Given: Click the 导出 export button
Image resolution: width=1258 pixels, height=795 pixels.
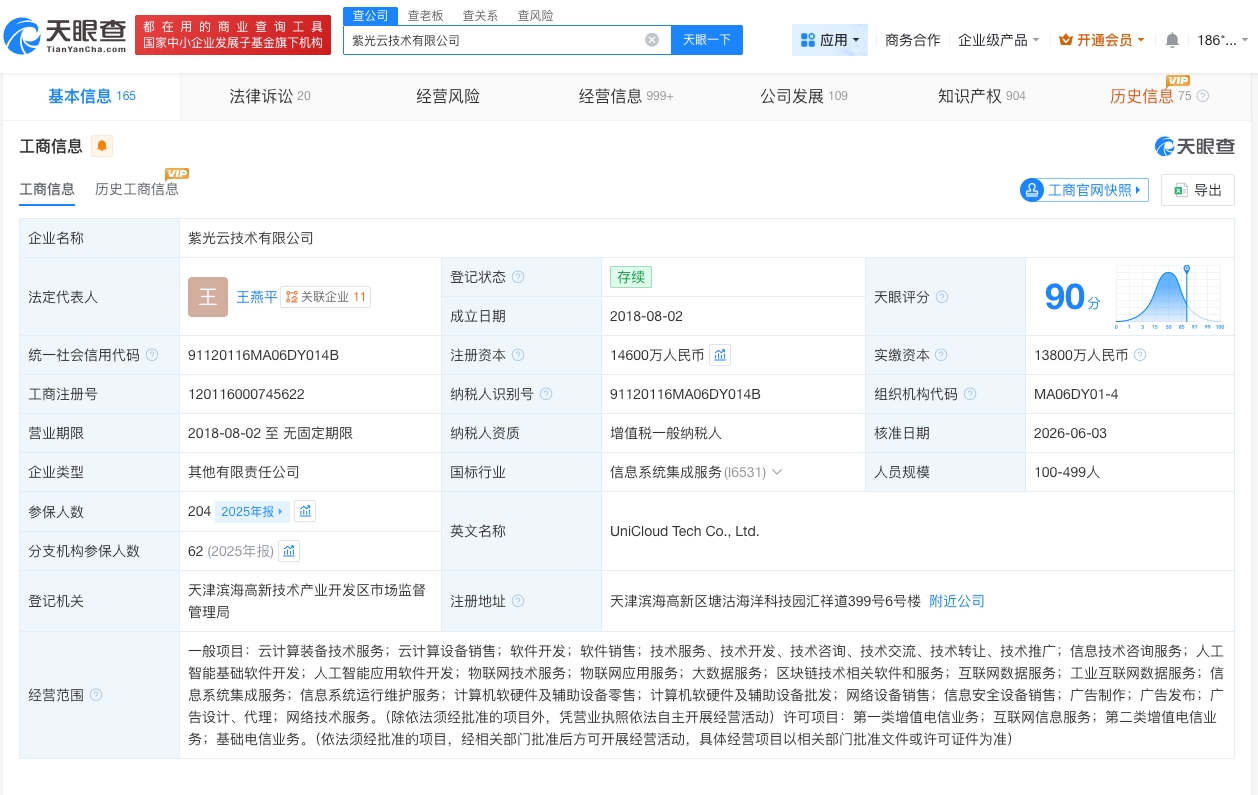Looking at the screenshot, I should pos(1198,190).
